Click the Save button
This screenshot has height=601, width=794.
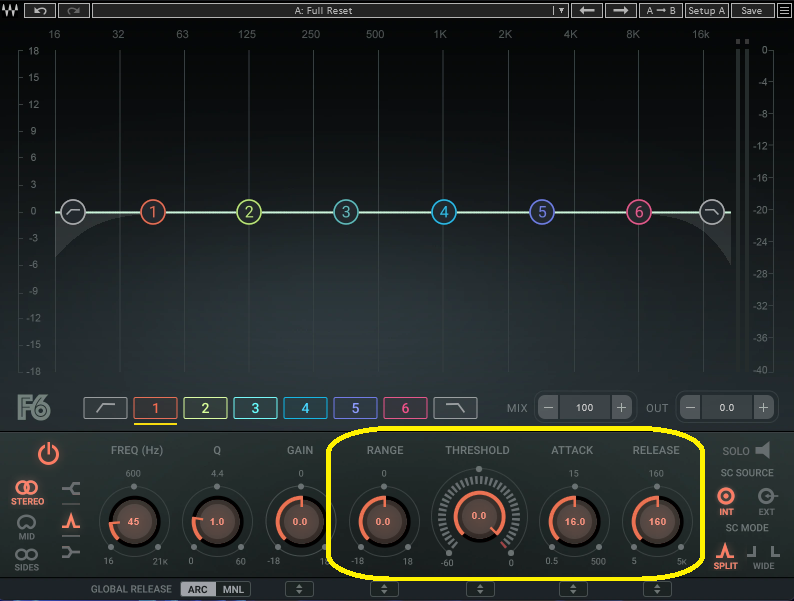click(752, 10)
